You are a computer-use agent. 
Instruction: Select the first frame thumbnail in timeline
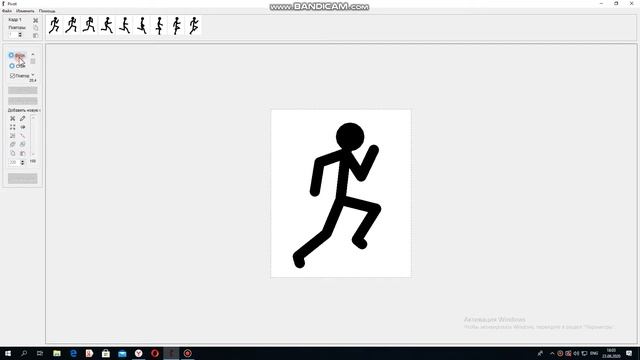(54, 25)
